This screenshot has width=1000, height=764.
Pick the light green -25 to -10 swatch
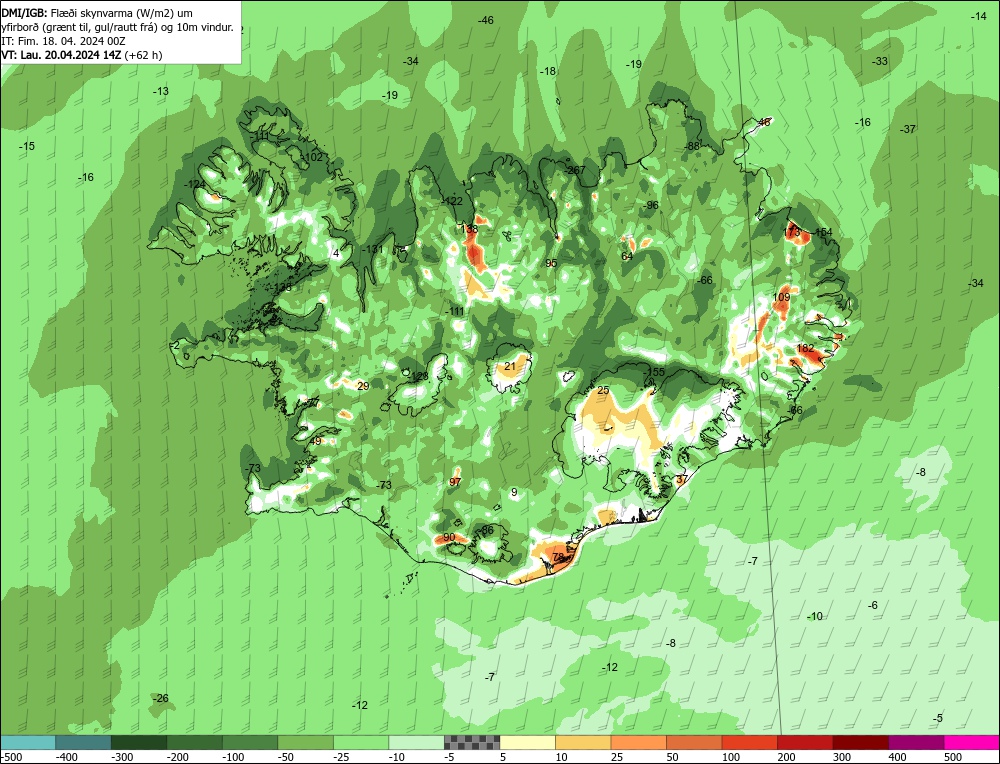tap(361, 742)
